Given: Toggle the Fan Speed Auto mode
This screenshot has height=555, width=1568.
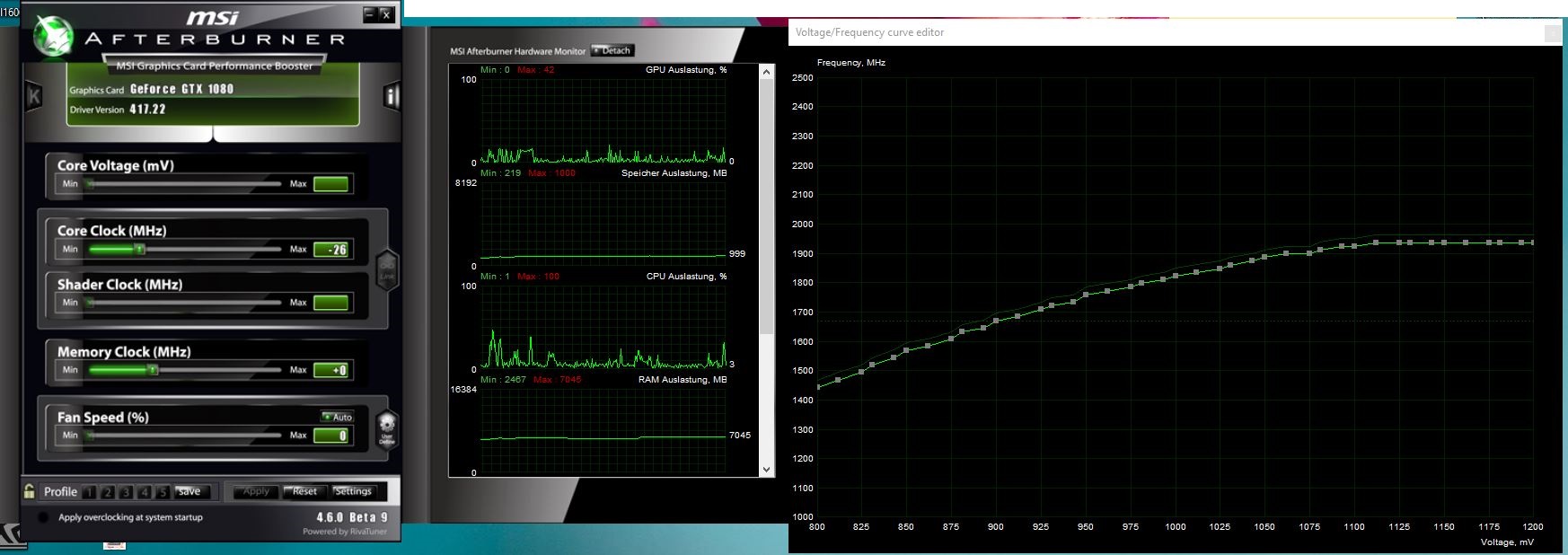Looking at the screenshot, I should pos(338,417).
